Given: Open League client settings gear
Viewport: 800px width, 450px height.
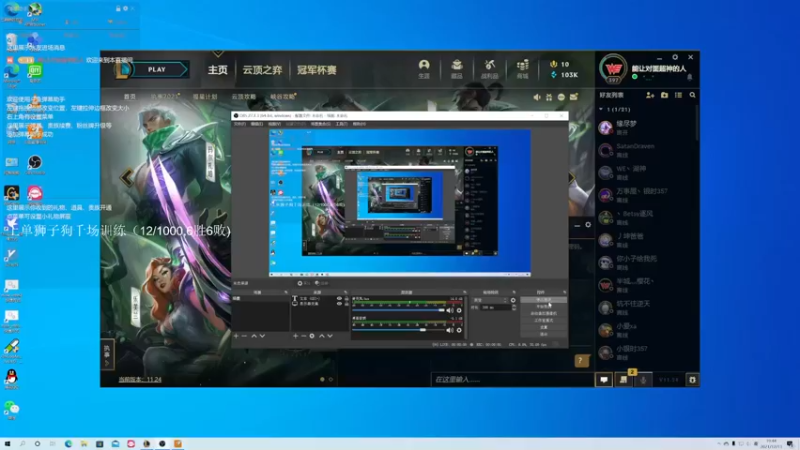Looking at the screenshot, I should [x=675, y=57].
